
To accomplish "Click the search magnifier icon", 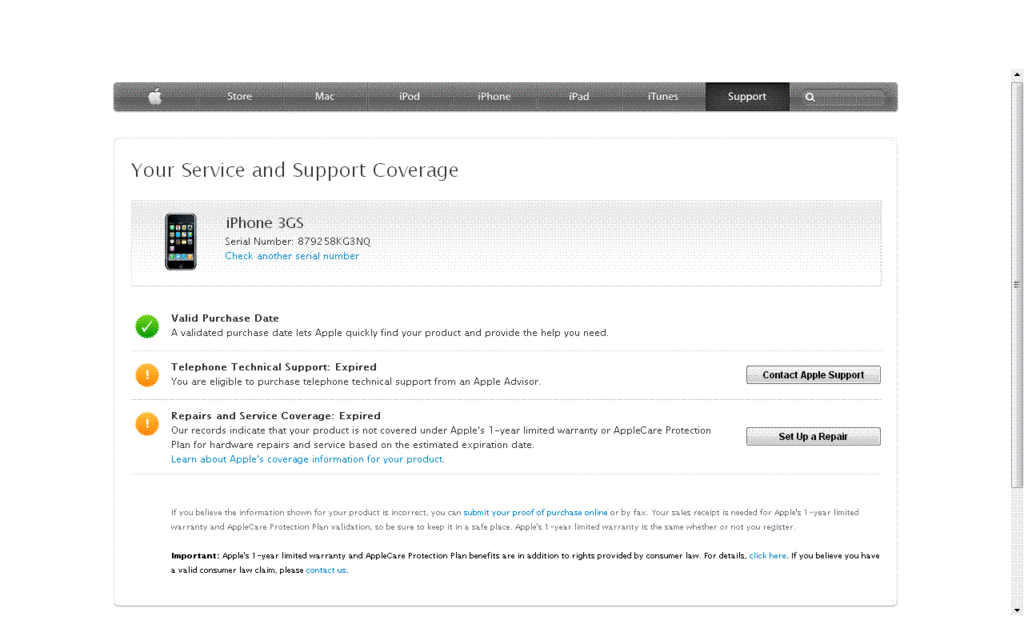I will point(810,97).
